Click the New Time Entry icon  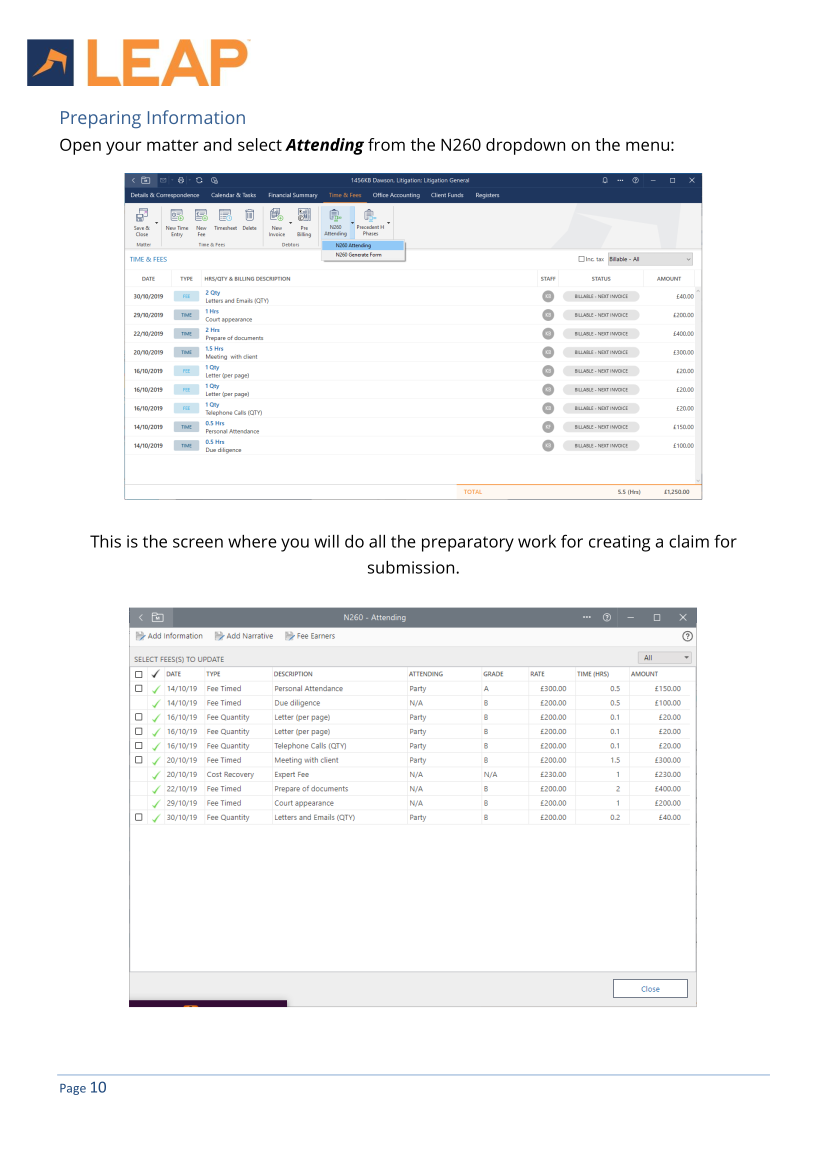click(177, 214)
